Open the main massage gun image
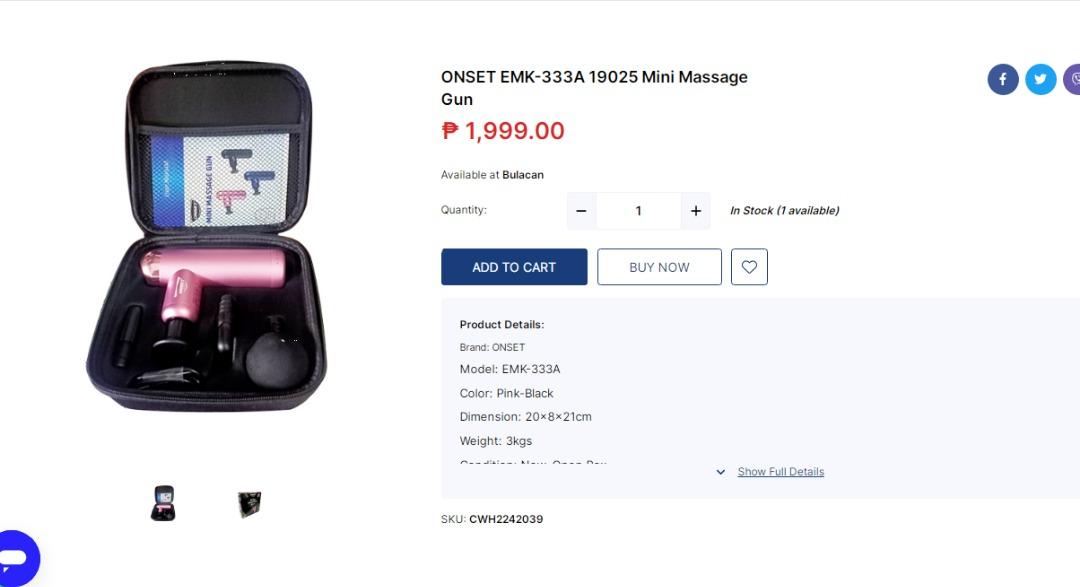Image resolution: width=1080 pixels, height=587 pixels. 207,236
